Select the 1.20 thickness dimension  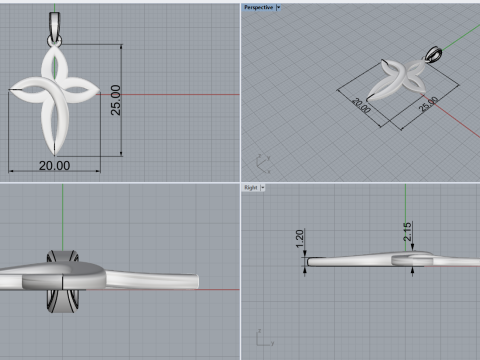300,239
